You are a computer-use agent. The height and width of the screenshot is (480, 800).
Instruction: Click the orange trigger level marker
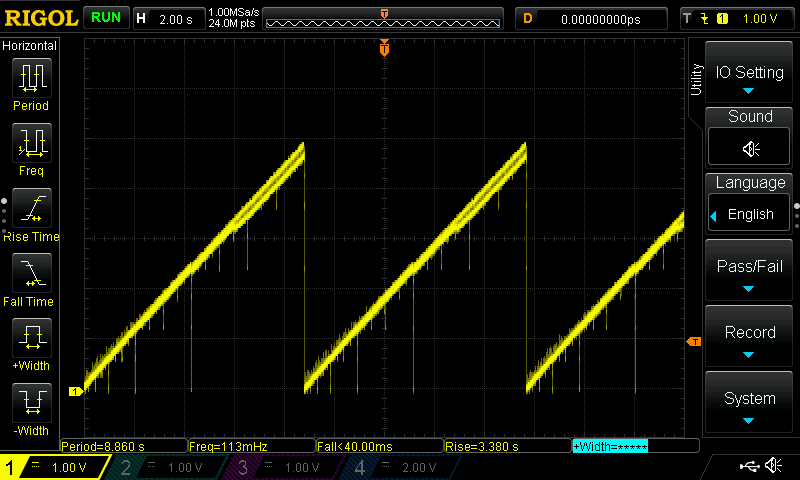pyautogui.click(x=693, y=342)
